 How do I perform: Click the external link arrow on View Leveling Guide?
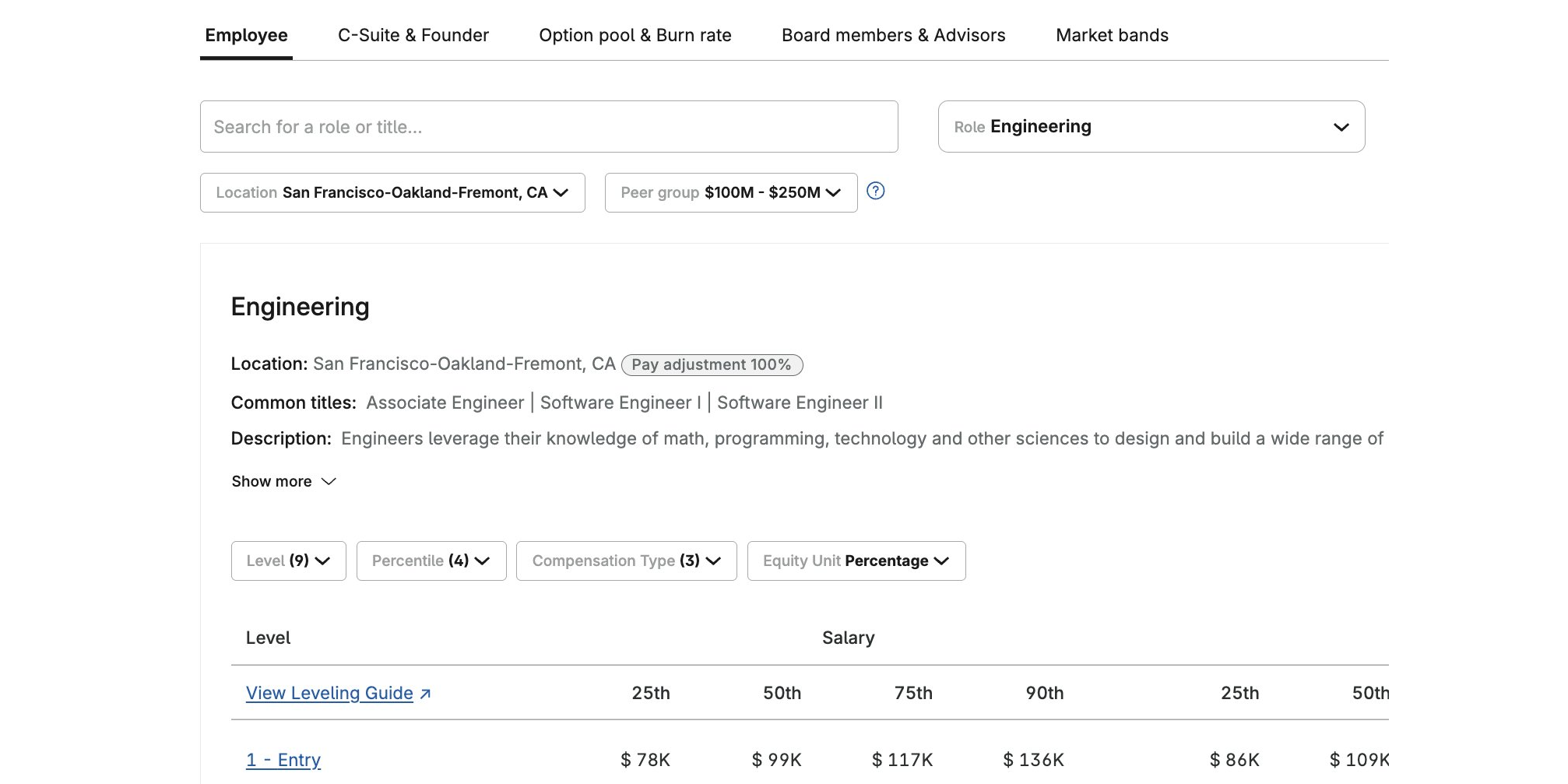click(425, 691)
